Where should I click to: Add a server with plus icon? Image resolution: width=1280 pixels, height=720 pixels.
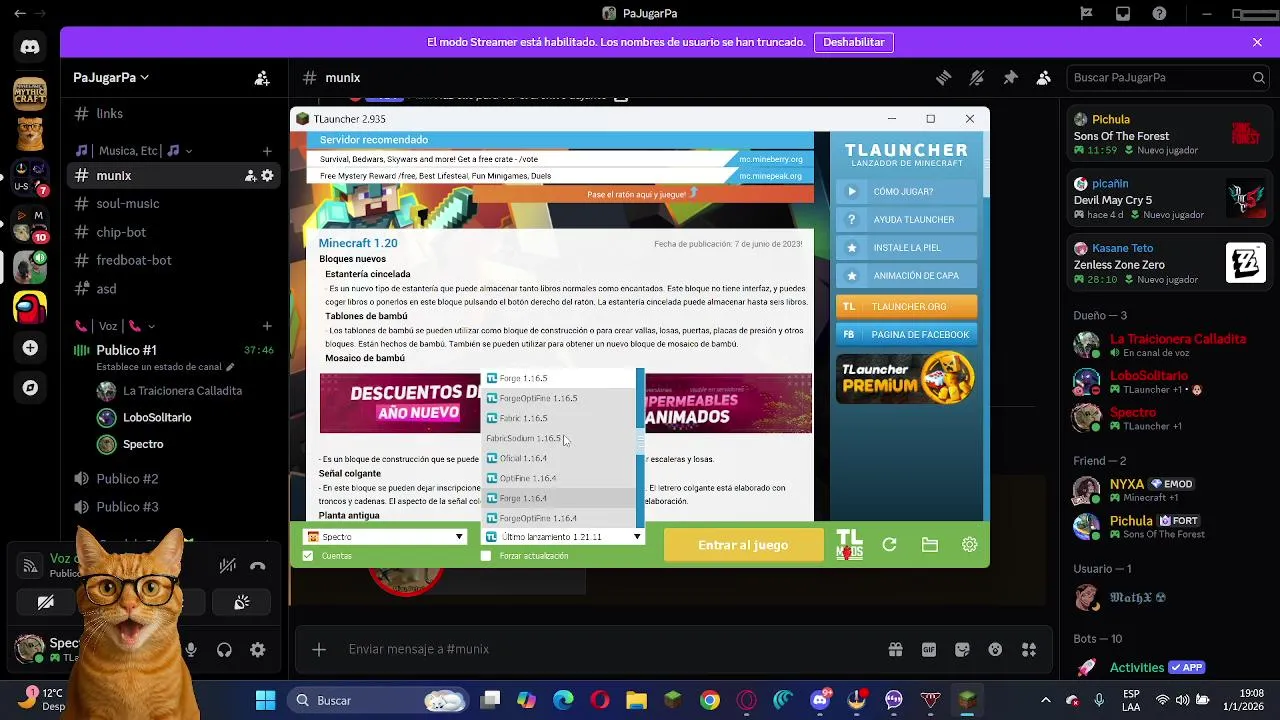coord(30,348)
